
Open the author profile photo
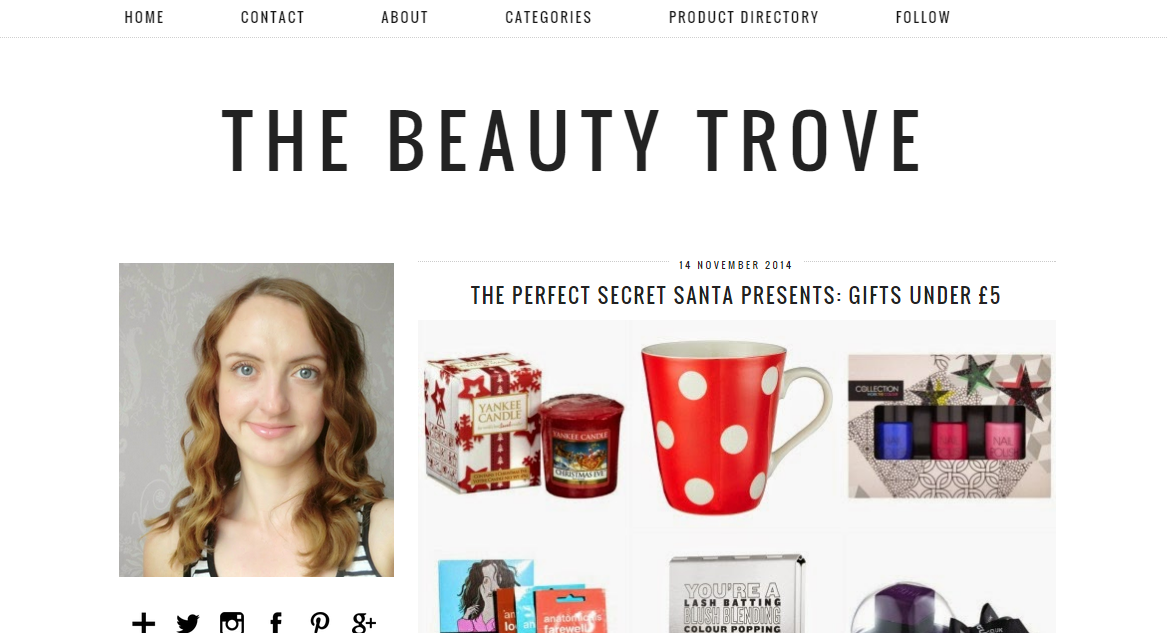click(256, 419)
